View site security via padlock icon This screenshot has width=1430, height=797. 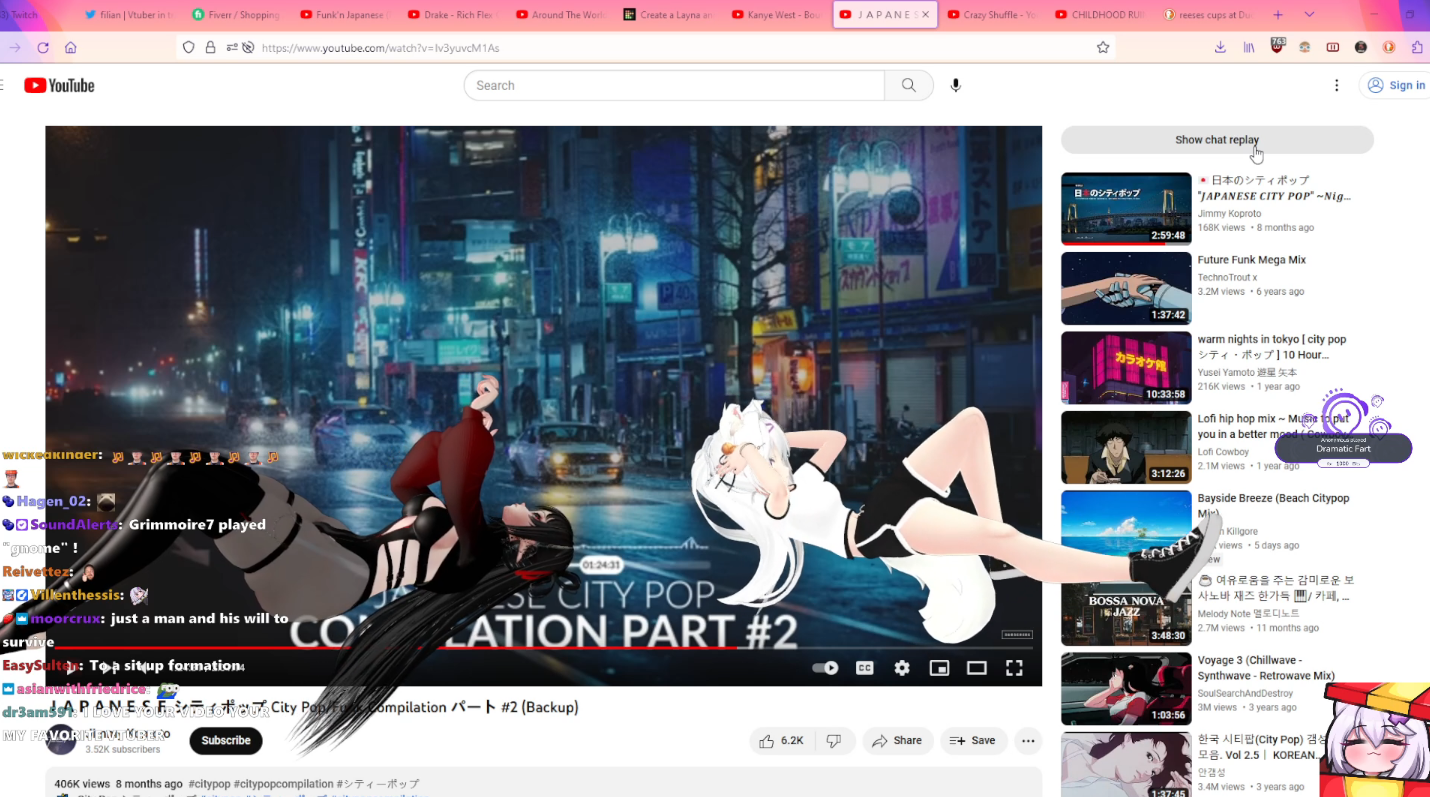[x=210, y=47]
